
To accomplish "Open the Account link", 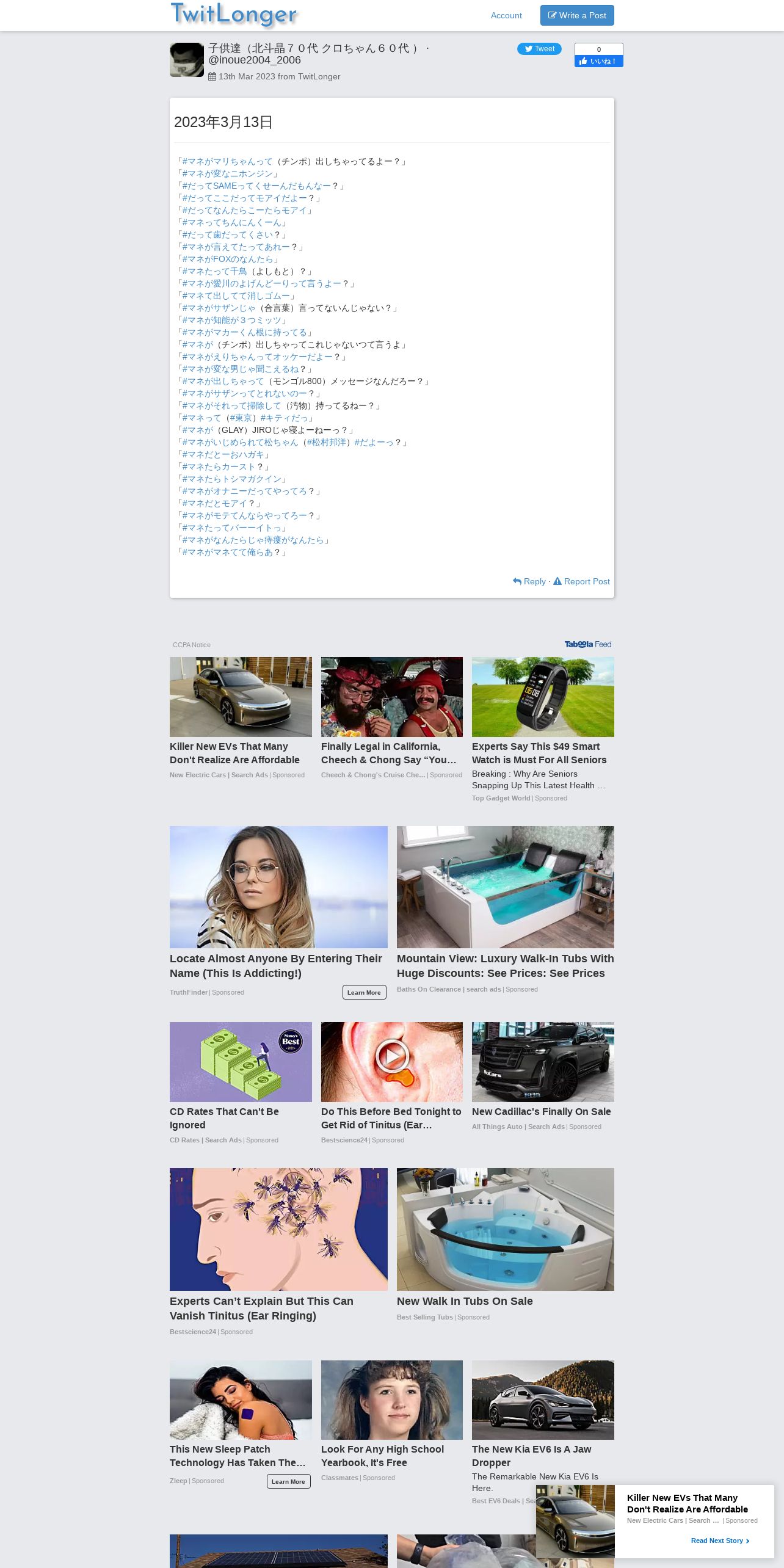I will click(x=506, y=15).
